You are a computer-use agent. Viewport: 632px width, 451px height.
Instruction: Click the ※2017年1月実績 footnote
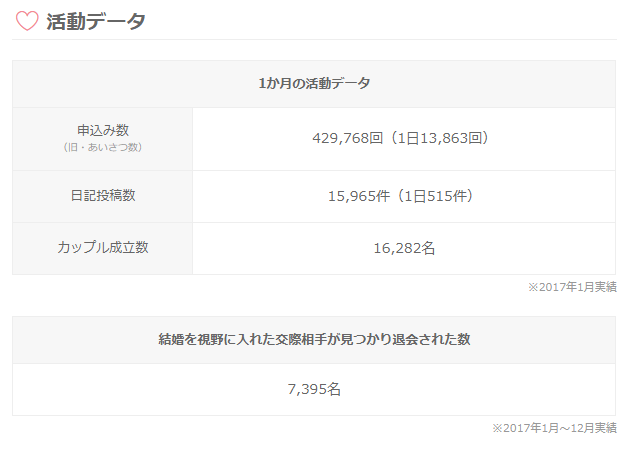pyautogui.click(x=572, y=287)
